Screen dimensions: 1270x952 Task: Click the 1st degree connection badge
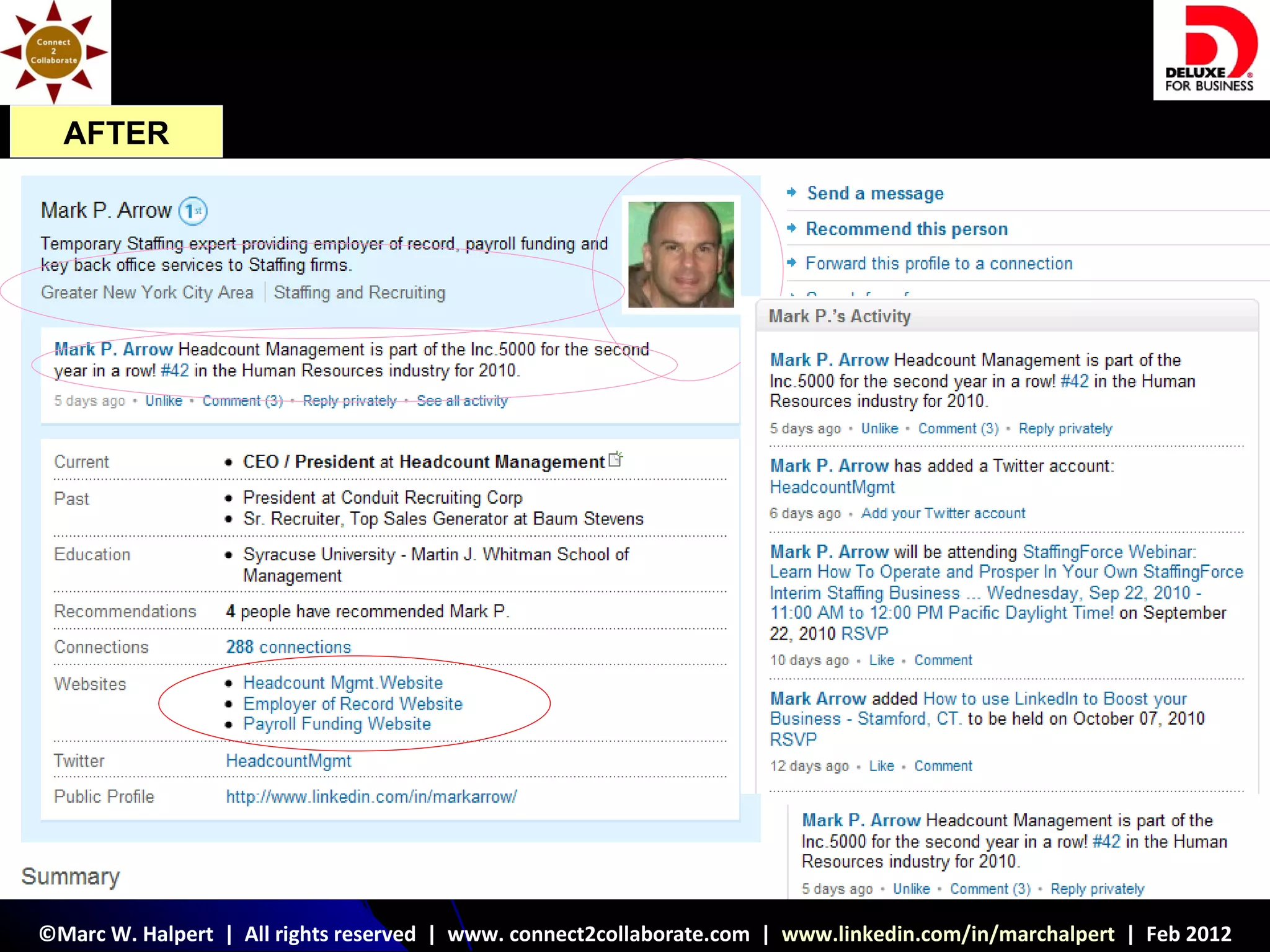(193, 211)
